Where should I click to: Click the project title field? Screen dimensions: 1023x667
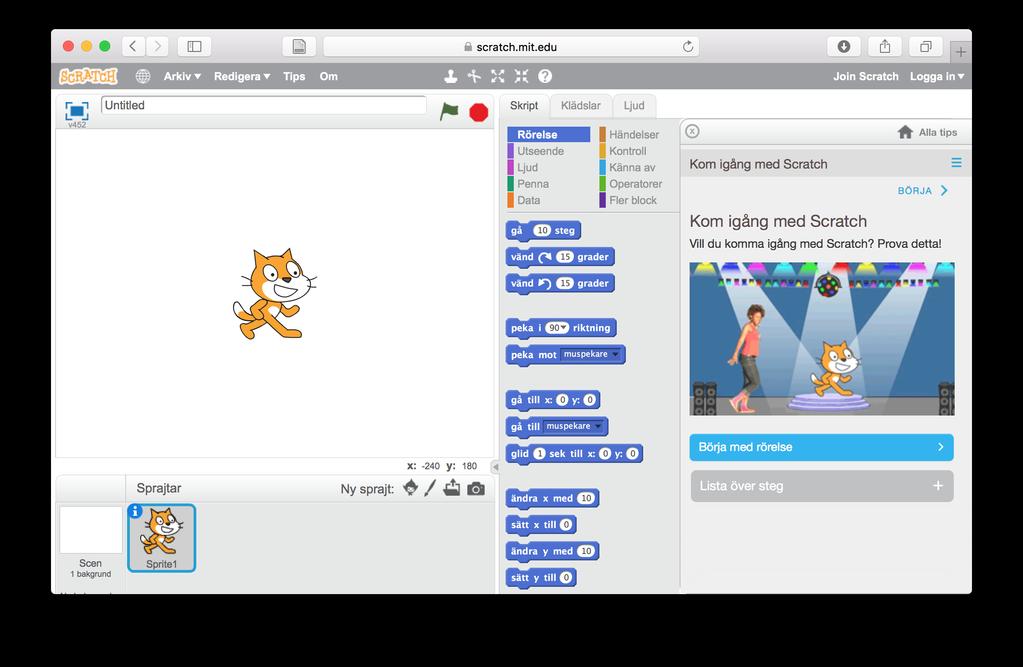264,105
